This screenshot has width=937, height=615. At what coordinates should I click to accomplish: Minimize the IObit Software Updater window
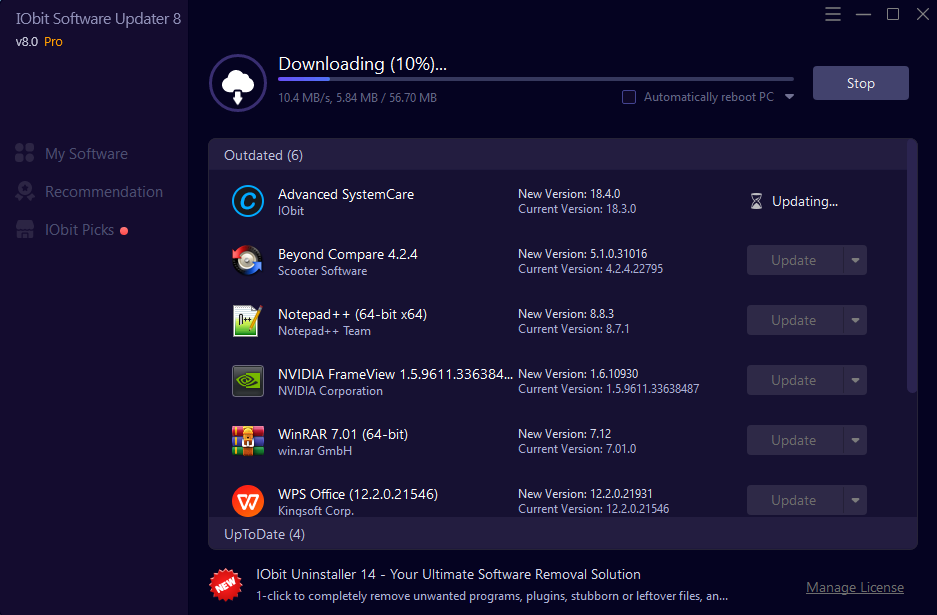coord(863,14)
